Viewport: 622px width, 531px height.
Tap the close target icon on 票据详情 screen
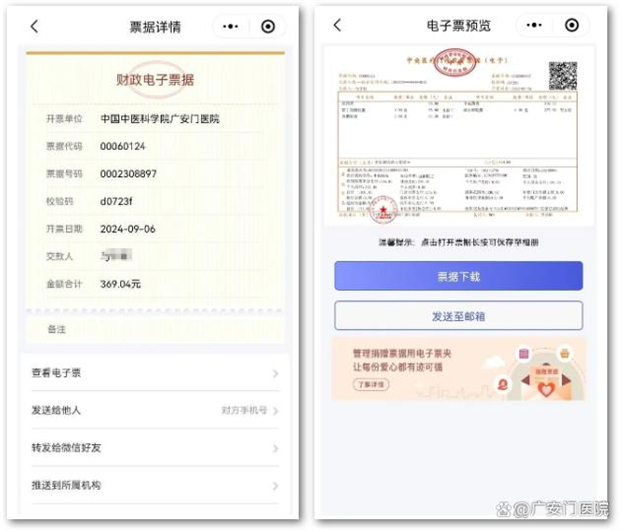pyautogui.click(x=268, y=27)
